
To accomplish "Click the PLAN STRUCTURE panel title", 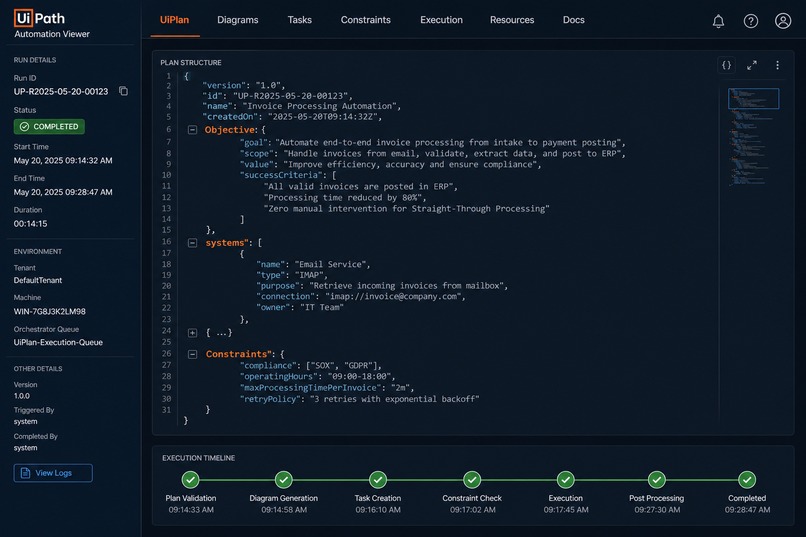I will pyautogui.click(x=191, y=63).
